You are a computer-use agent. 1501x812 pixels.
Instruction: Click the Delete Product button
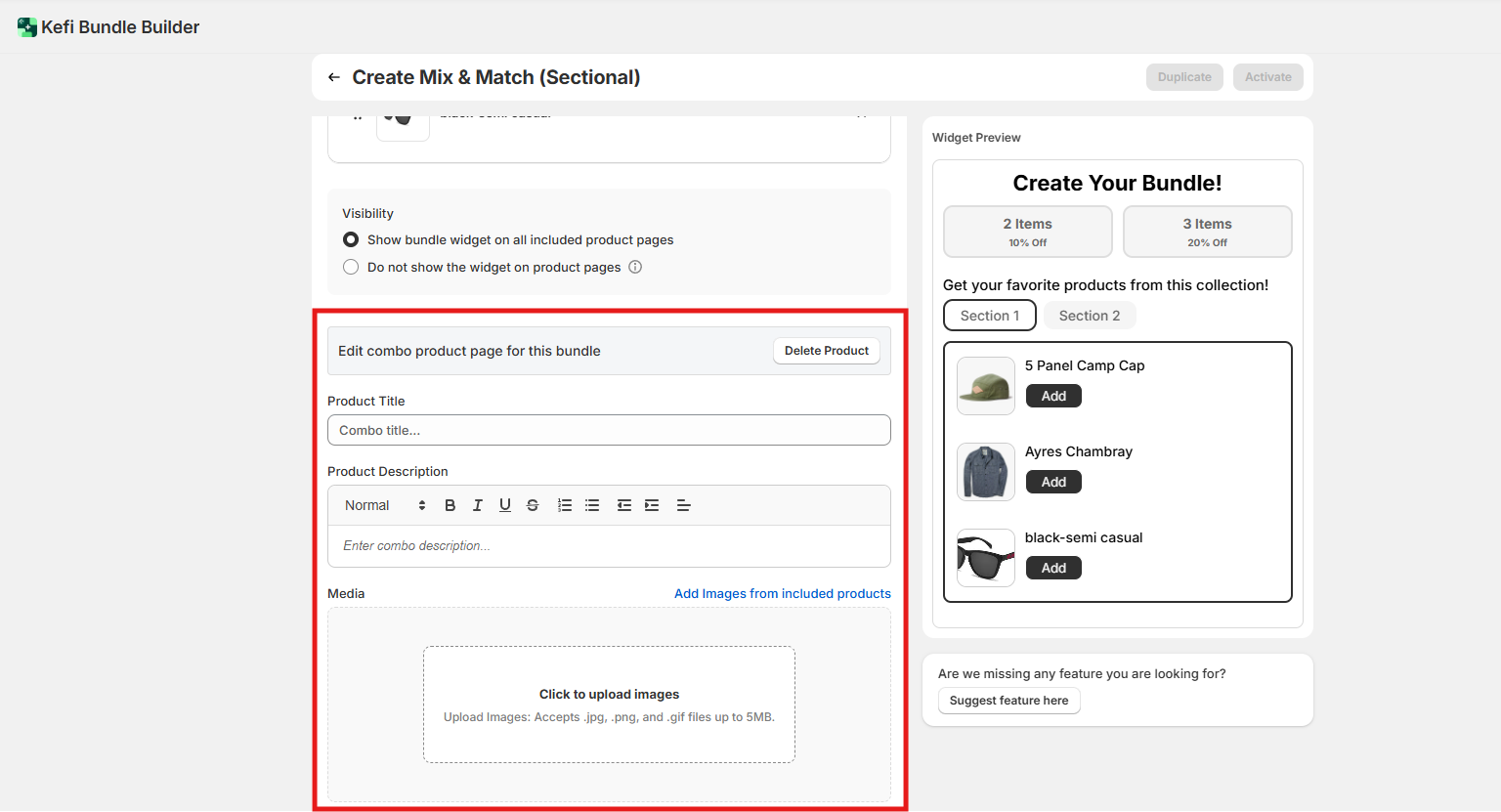(x=826, y=351)
